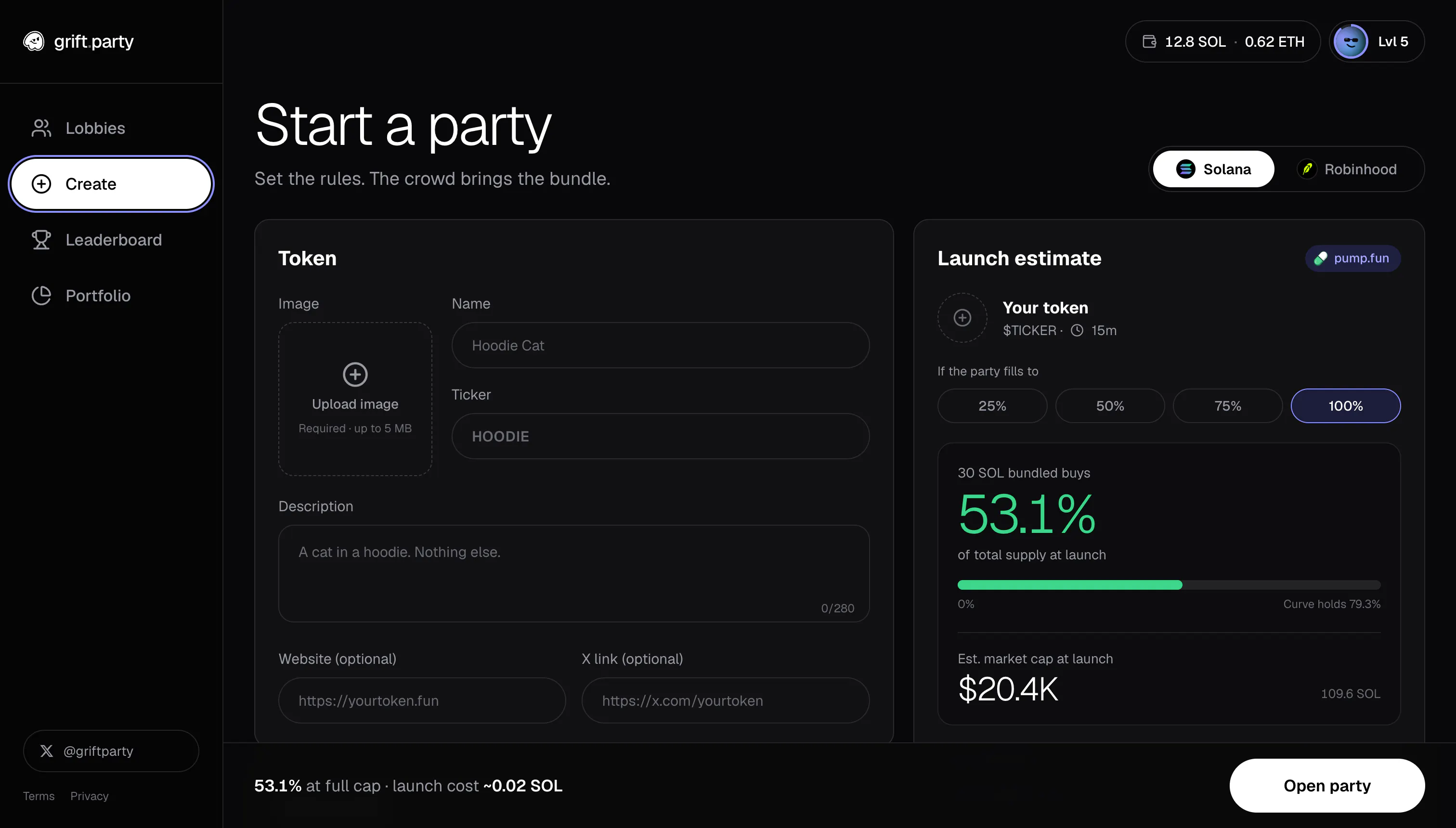Switch chain to Robinhood
Screen dimensions: 1456x828
tap(1347, 169)
